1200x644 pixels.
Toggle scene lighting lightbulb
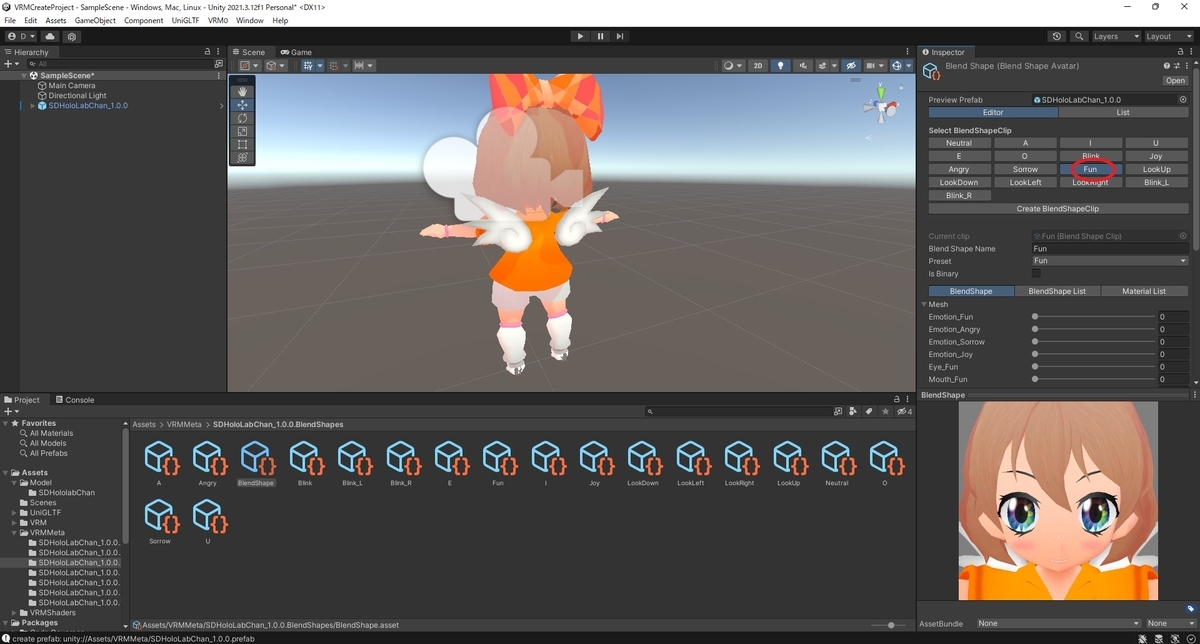click(x=781, y=66)
